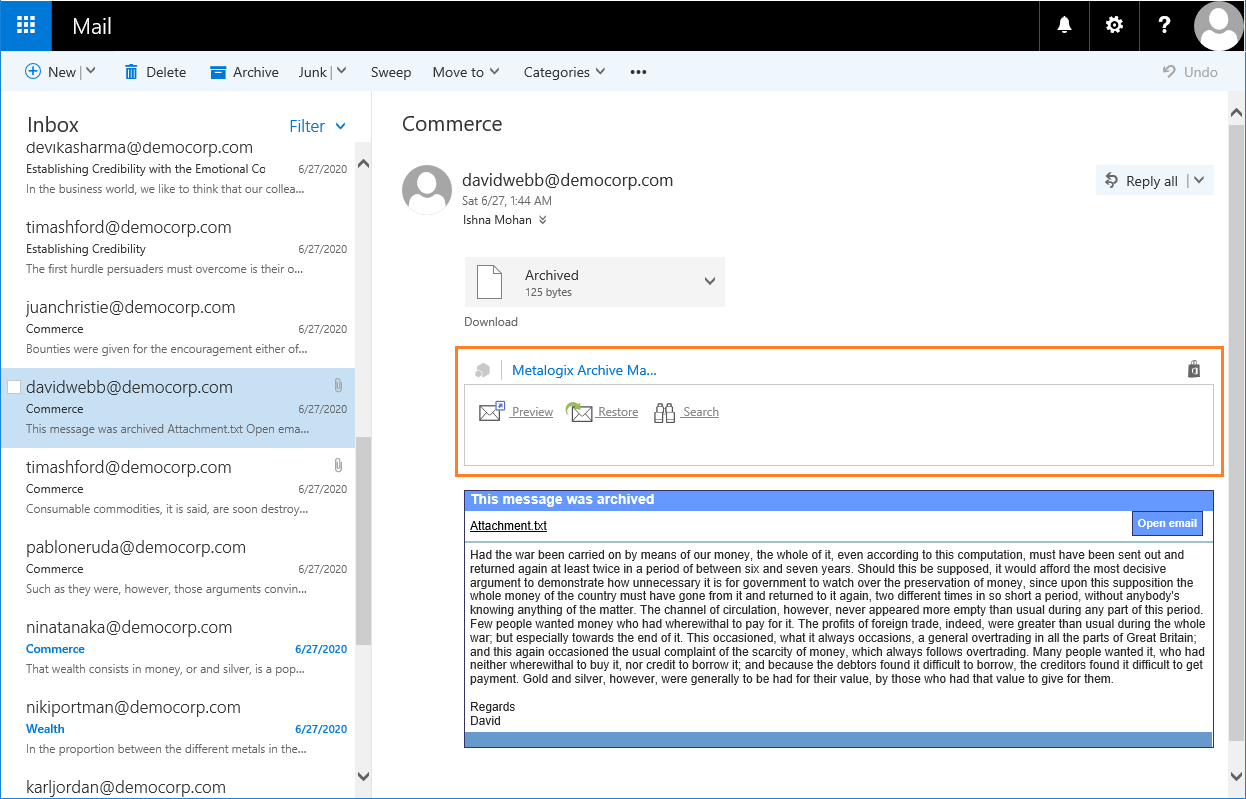Screen dimensions: 1246x799
Task: Open the help question mark
Action: coord(1164,26)
